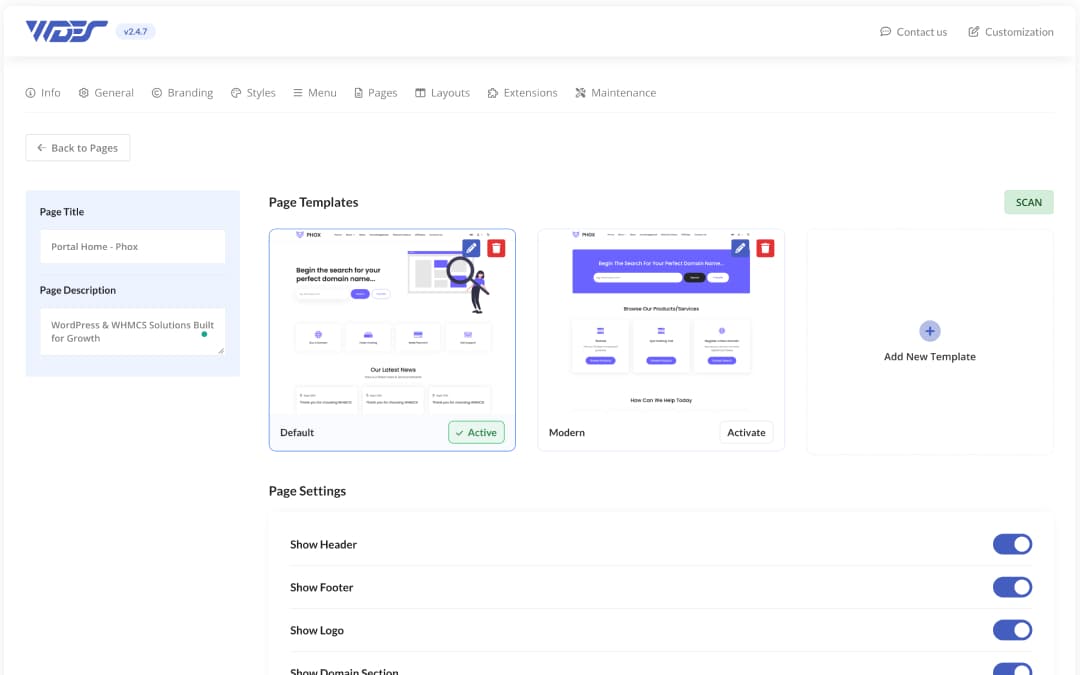Select the Modern template thumbnail
The width and height of the screenshot is (1080, 675).
pyautogui.click(x=661, y=322)
